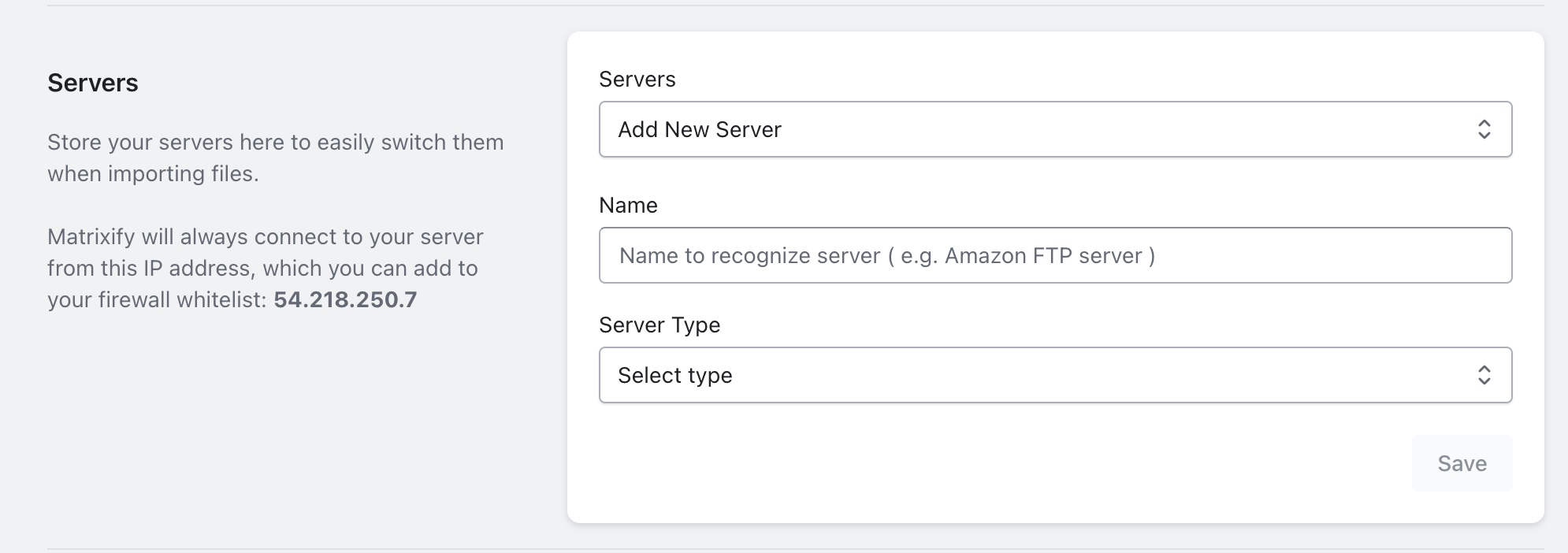Click the Server Type field label
Image resolution: width=1568 pixels, height=553 pixels.
[659, 325]
